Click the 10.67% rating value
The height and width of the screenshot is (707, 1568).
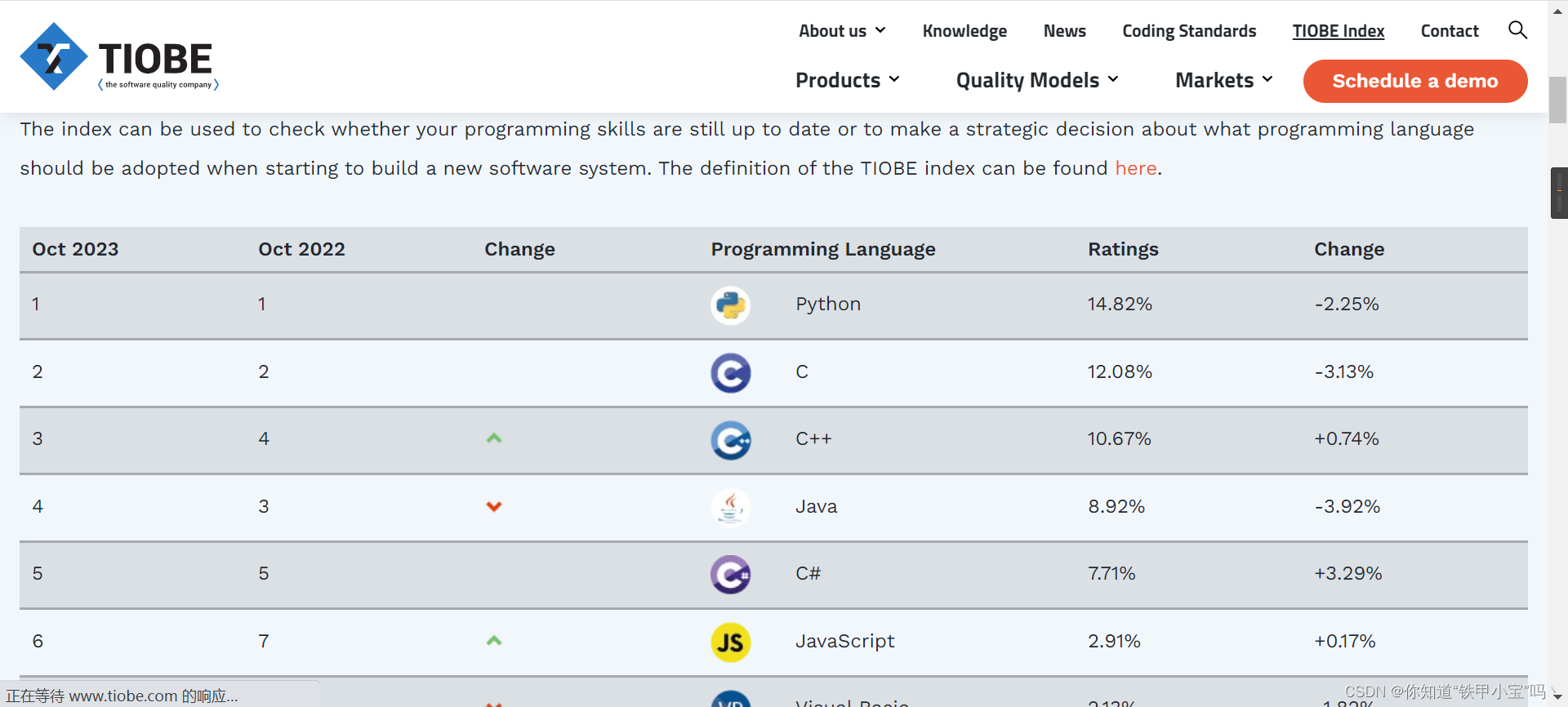tap(1119, 438)
